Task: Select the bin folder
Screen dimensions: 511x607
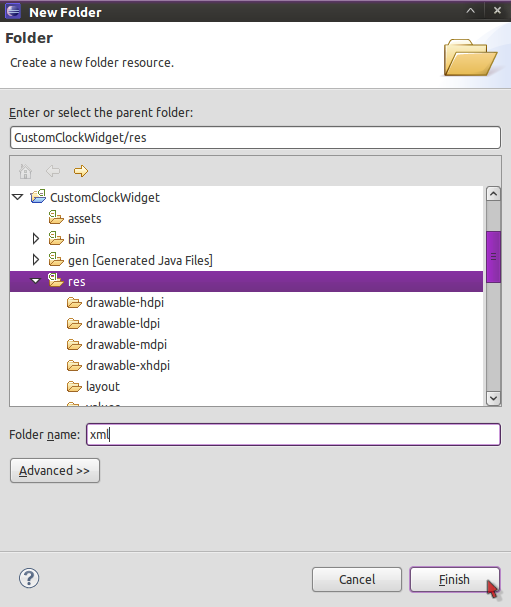Action: pos(76,239)
